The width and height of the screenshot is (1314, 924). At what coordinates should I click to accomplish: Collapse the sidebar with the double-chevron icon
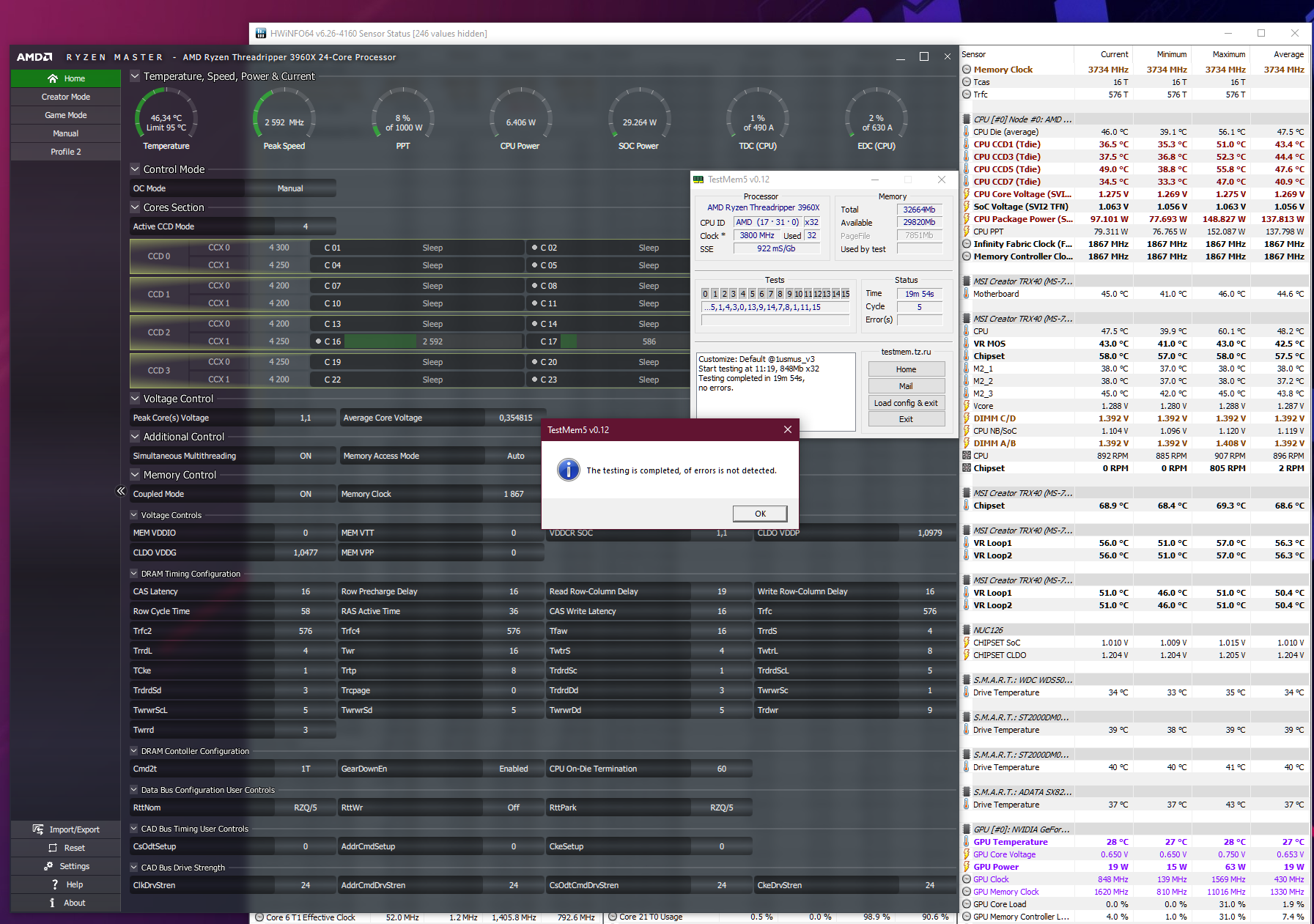[x=121, y=491]
